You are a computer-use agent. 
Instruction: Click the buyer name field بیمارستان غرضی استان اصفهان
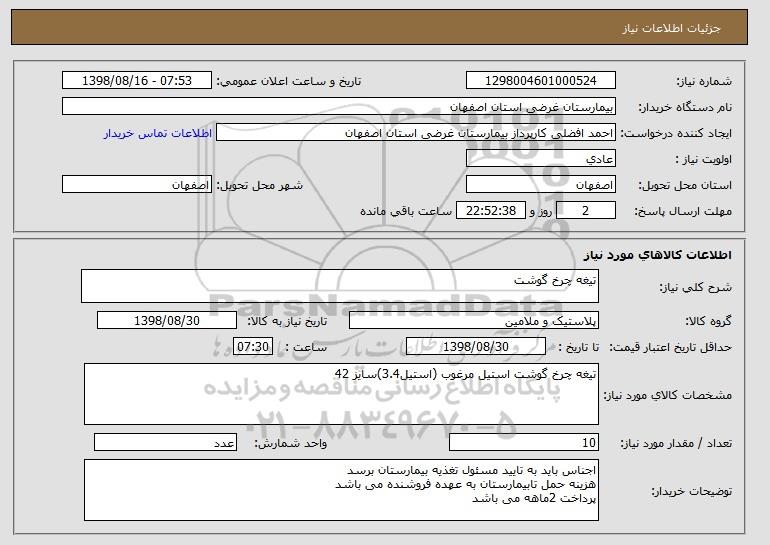(339, 107)
